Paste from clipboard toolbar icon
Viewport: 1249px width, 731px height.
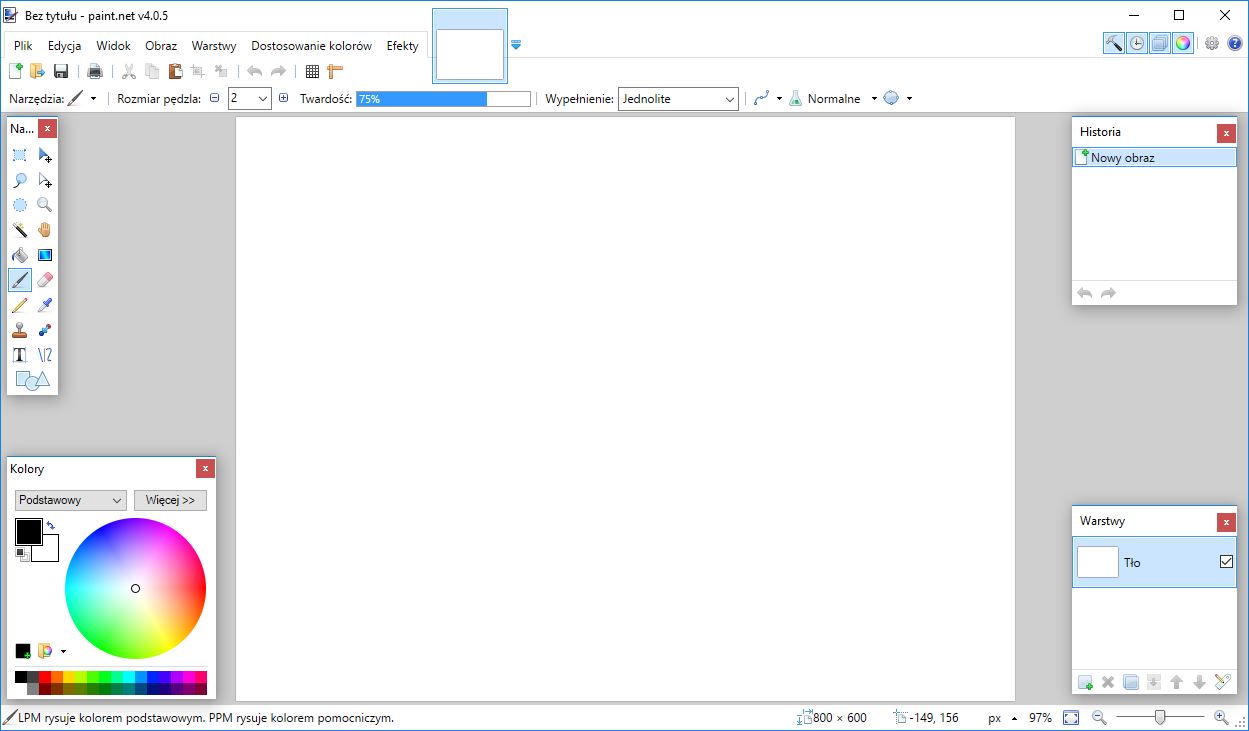pos(175,71)
